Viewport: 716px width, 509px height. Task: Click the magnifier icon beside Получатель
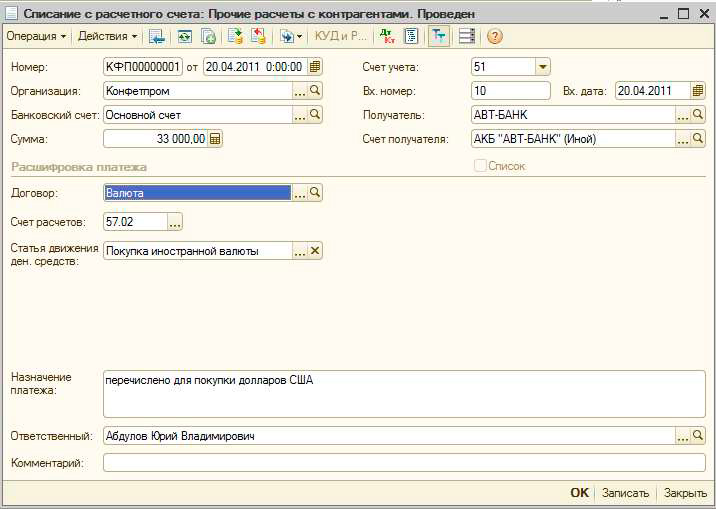[698, 115]
